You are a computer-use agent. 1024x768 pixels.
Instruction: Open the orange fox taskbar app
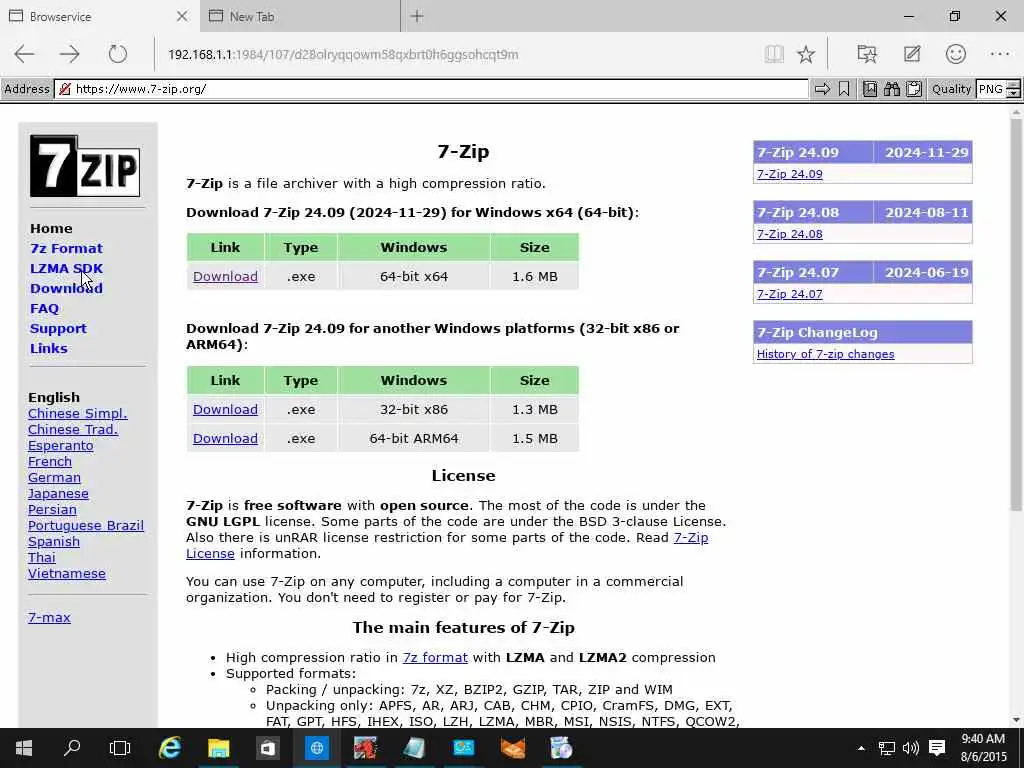(513, 748)
